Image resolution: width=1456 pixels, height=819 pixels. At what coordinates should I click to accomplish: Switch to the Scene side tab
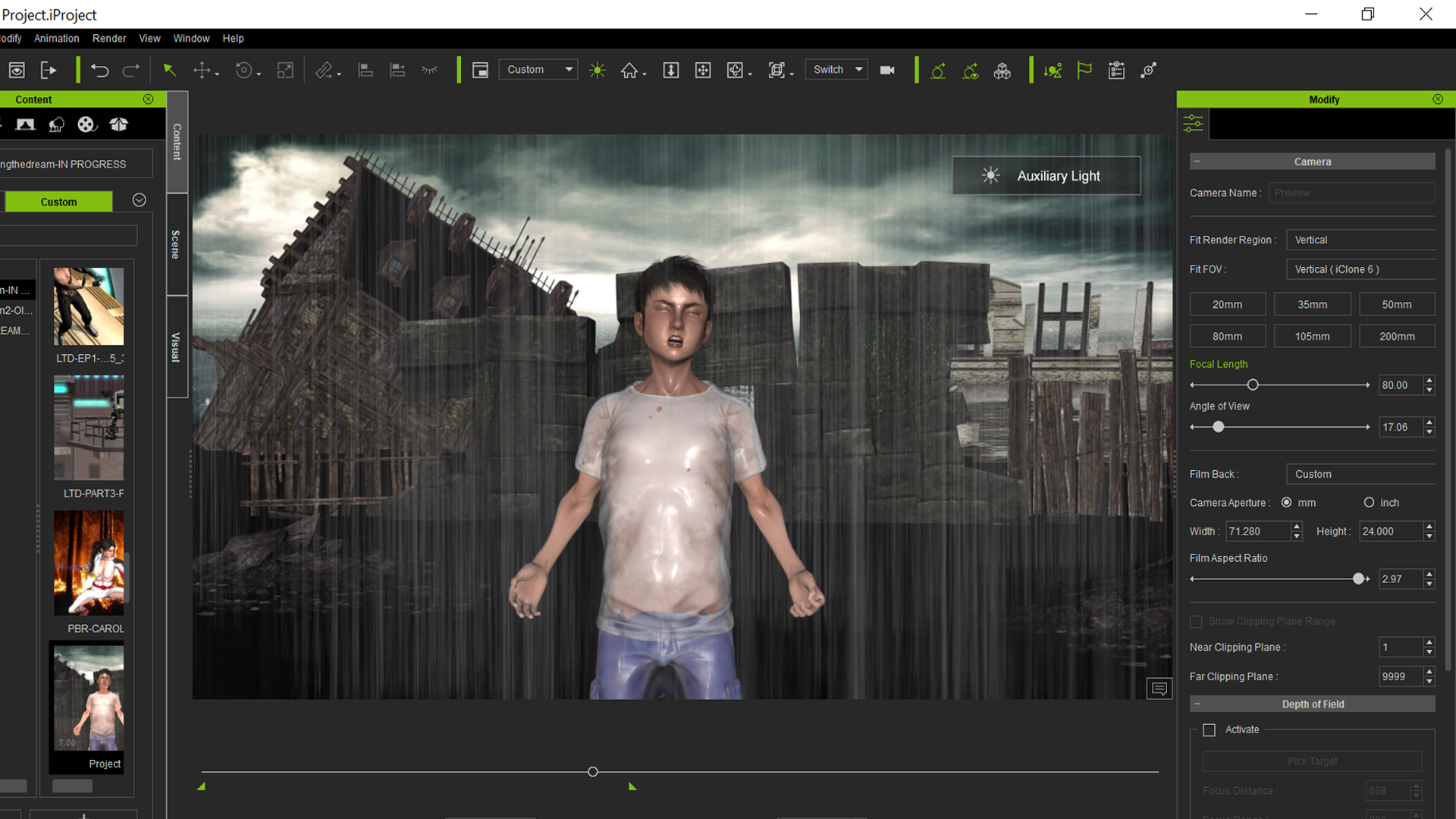[177, 245]
